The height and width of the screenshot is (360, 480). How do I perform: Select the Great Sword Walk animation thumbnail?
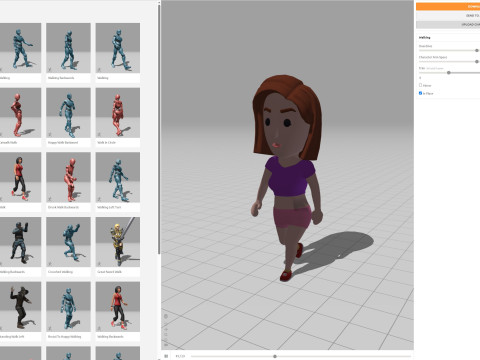pos(118,242)
